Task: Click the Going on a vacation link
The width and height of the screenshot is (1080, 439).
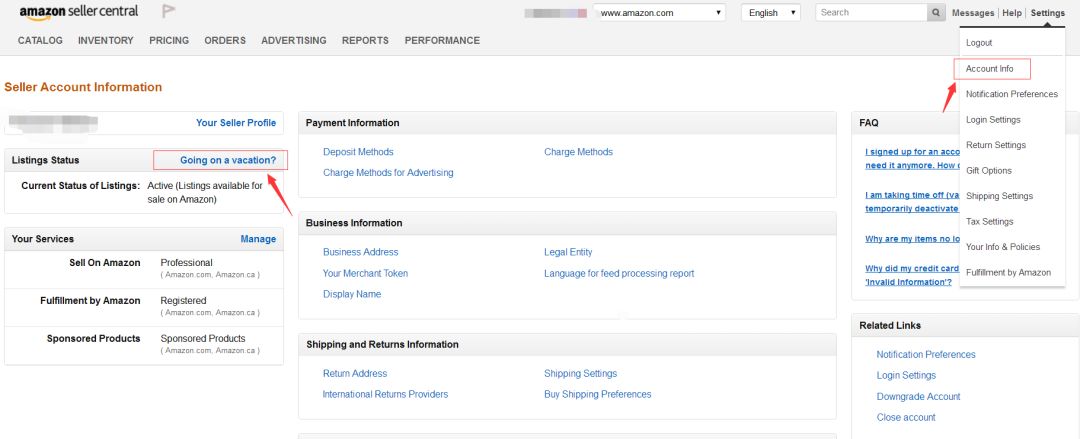Action: (227, 160)
